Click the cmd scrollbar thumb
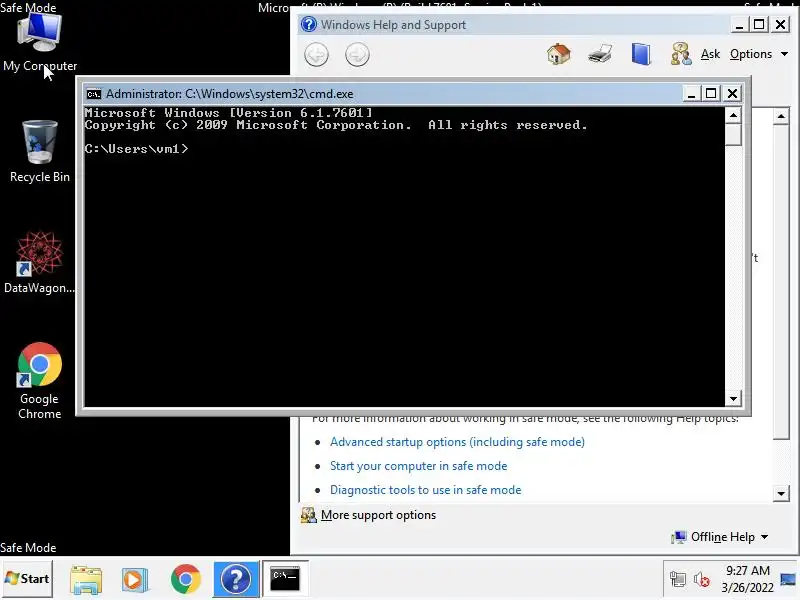The width and height of the screenshot is (800, 600). [x=733, y=135]
